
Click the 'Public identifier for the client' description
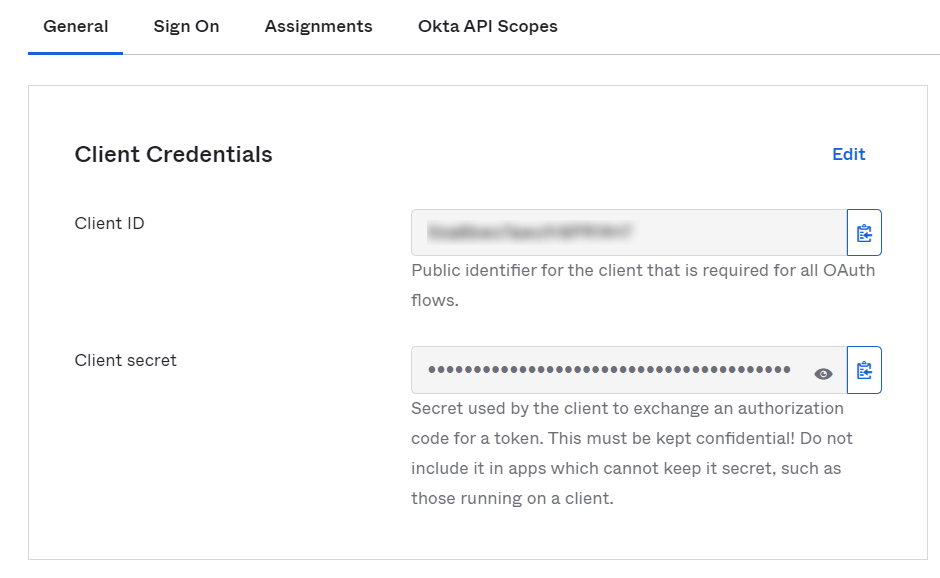pos(643,285)
